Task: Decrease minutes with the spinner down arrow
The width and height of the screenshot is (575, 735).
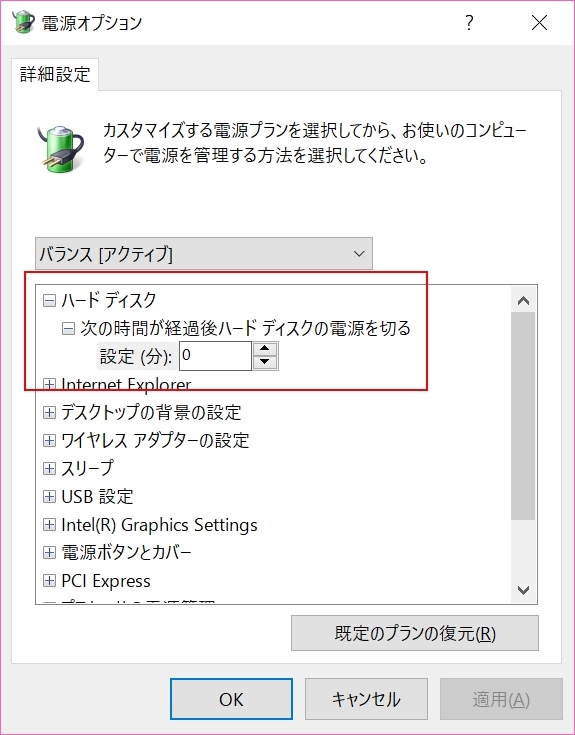Action: (x=265, y=362)
